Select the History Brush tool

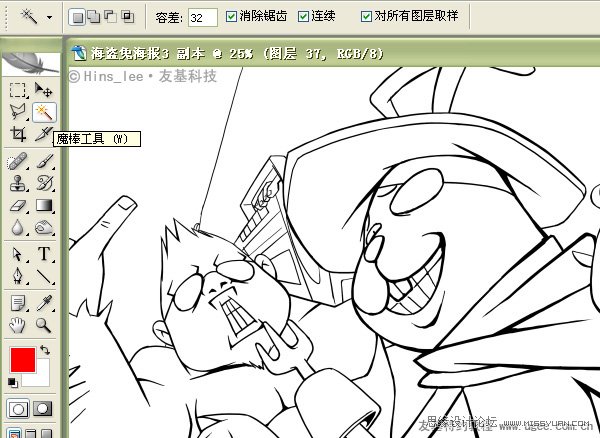click(x=44, y=183)
